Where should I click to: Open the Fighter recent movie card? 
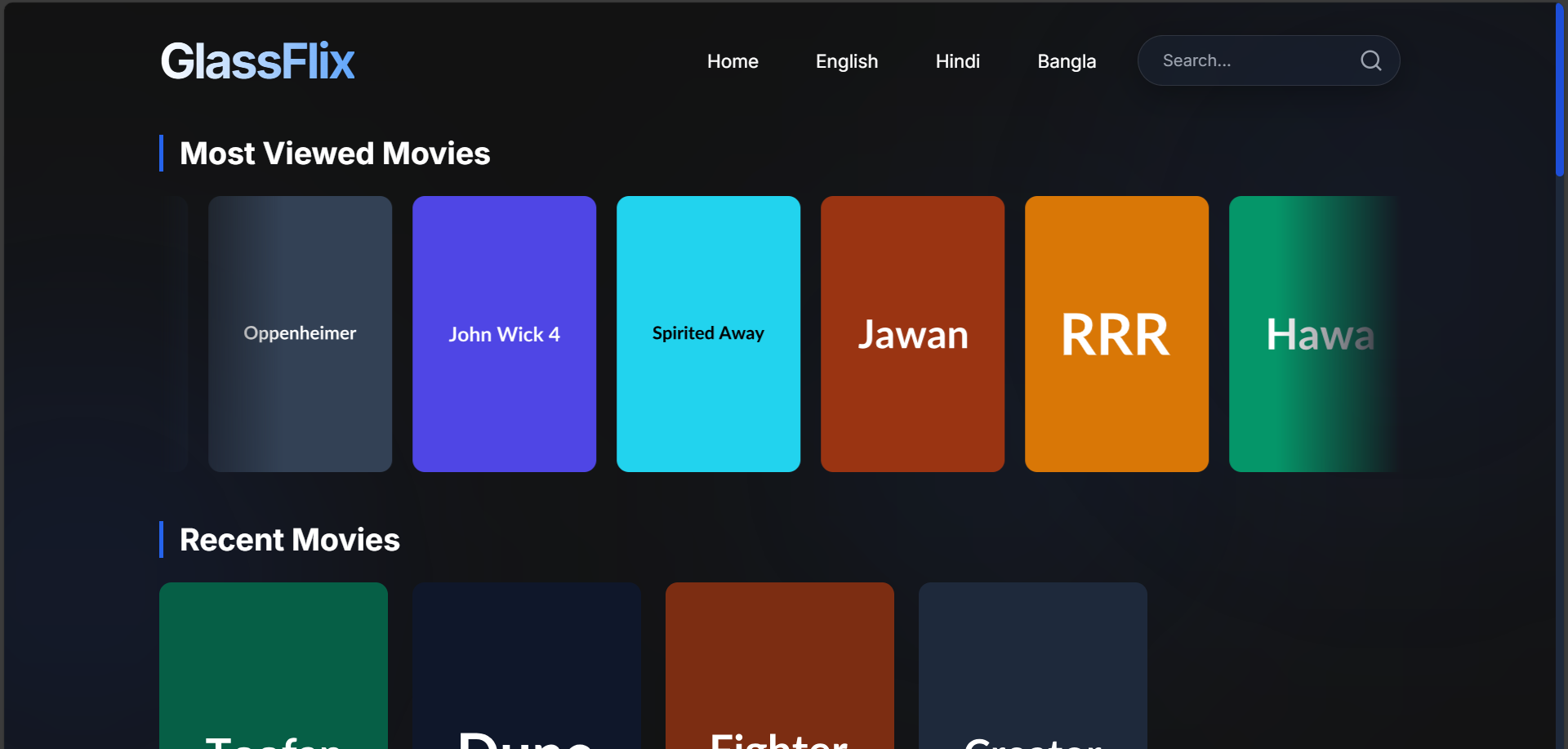pos(780,666)
